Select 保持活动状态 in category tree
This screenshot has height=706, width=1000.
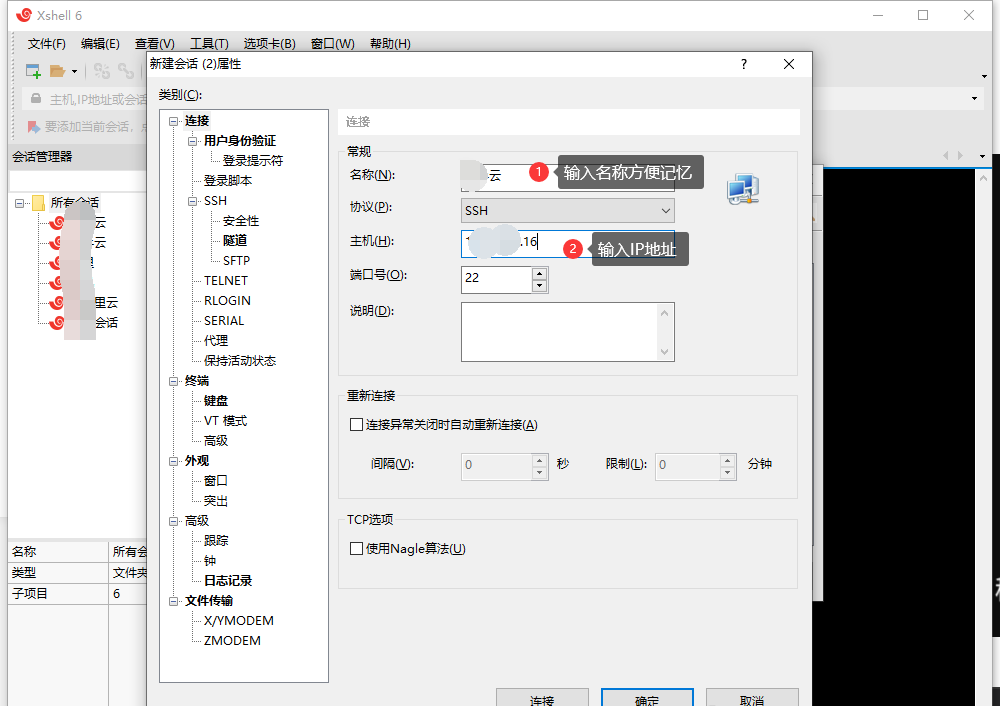240,361
